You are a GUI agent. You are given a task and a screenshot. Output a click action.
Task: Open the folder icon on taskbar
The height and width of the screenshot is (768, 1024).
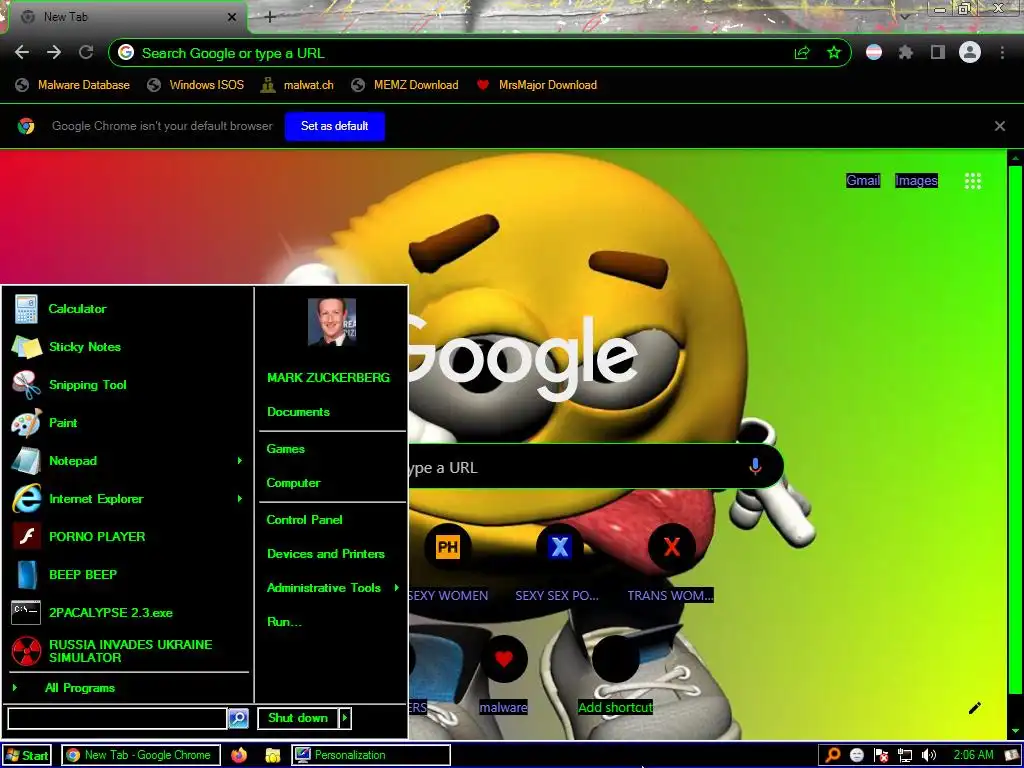pyautogui.click(x=272, y=755)
